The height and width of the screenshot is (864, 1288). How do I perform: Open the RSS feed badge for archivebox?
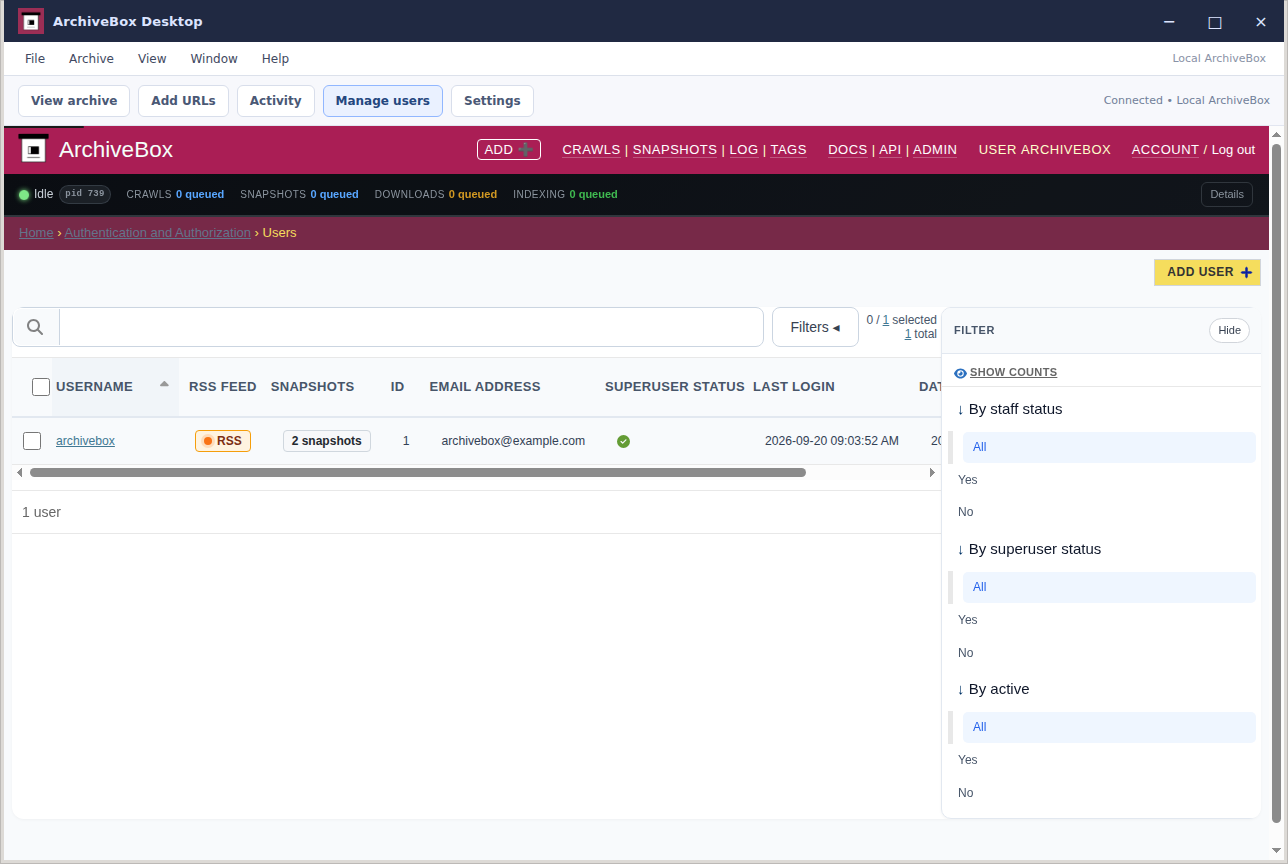222,441
